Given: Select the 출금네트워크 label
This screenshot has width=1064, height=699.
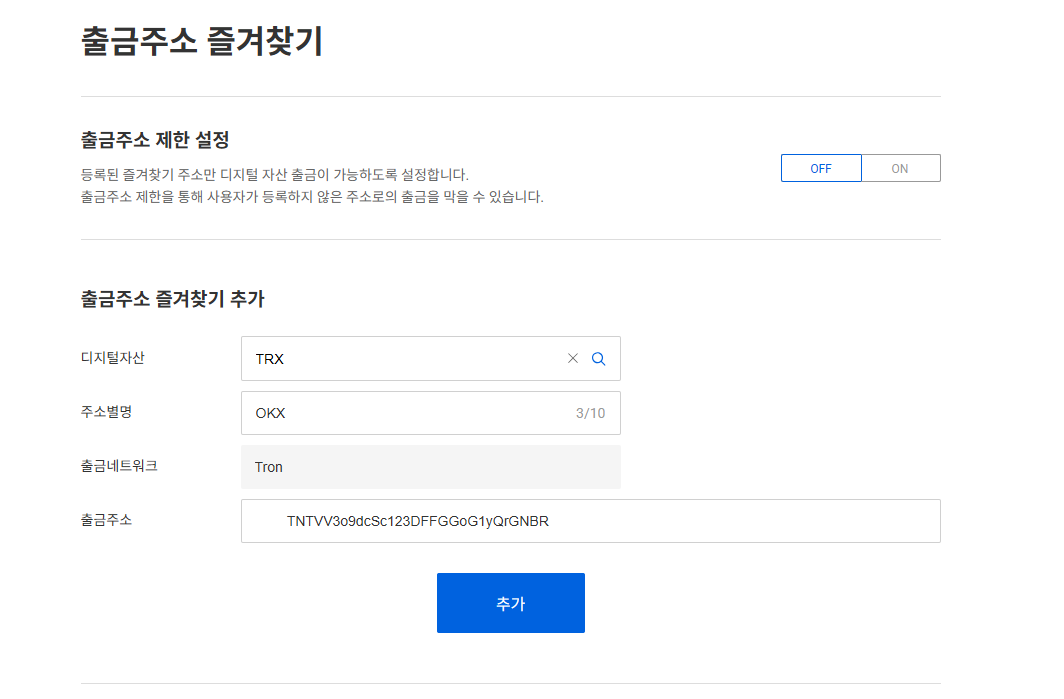Looking at the screenshot, I should pos(119,466).
